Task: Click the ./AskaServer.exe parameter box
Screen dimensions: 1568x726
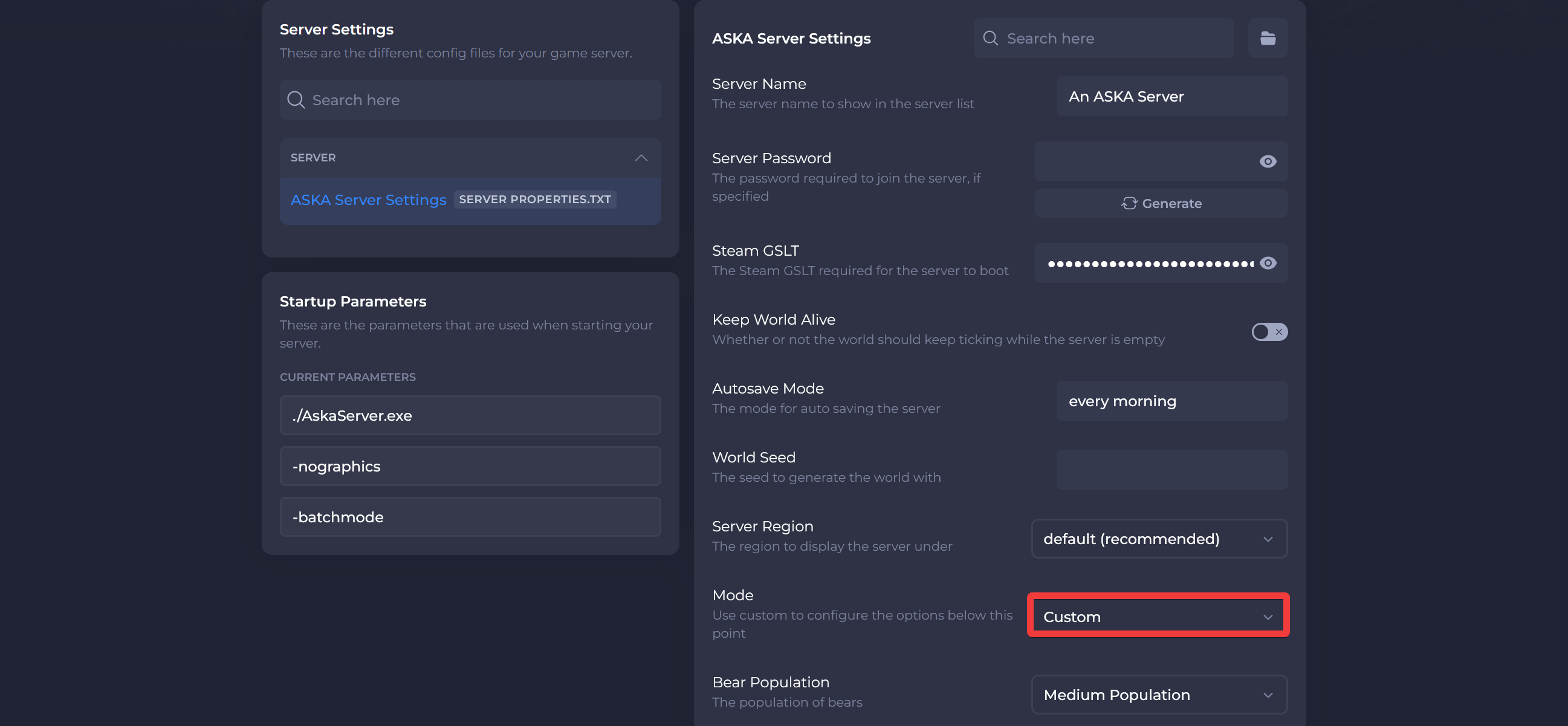Action: pyautogui.click(x=470, y=416)
